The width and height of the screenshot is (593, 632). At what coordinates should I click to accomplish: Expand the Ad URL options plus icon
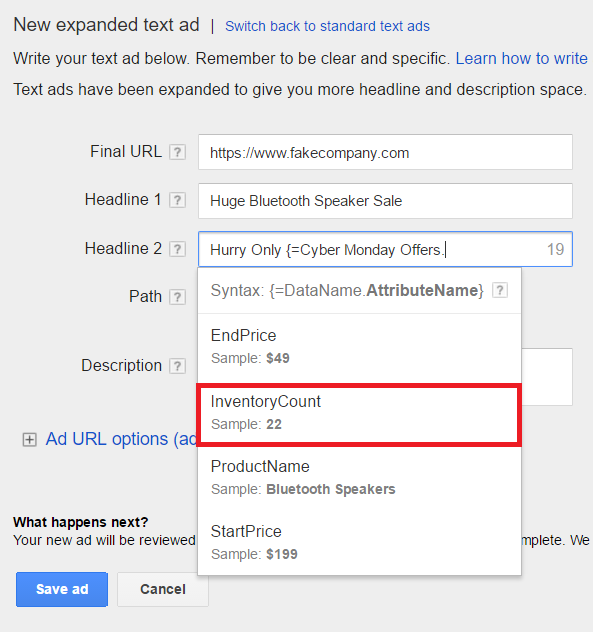29,439
